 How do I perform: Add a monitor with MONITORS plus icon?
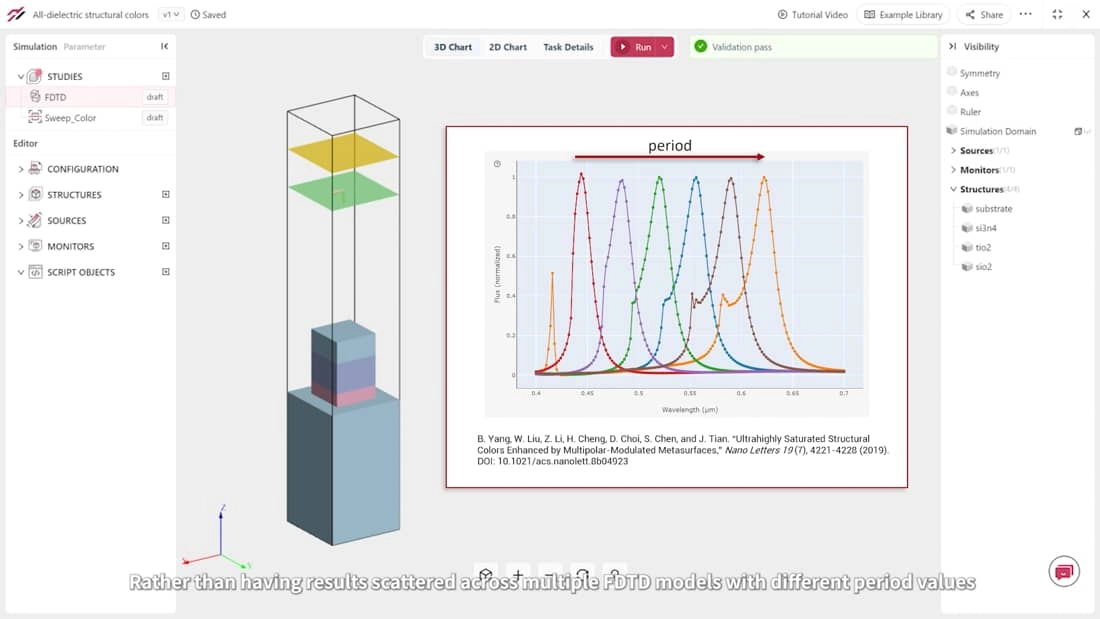coord(166,246)
